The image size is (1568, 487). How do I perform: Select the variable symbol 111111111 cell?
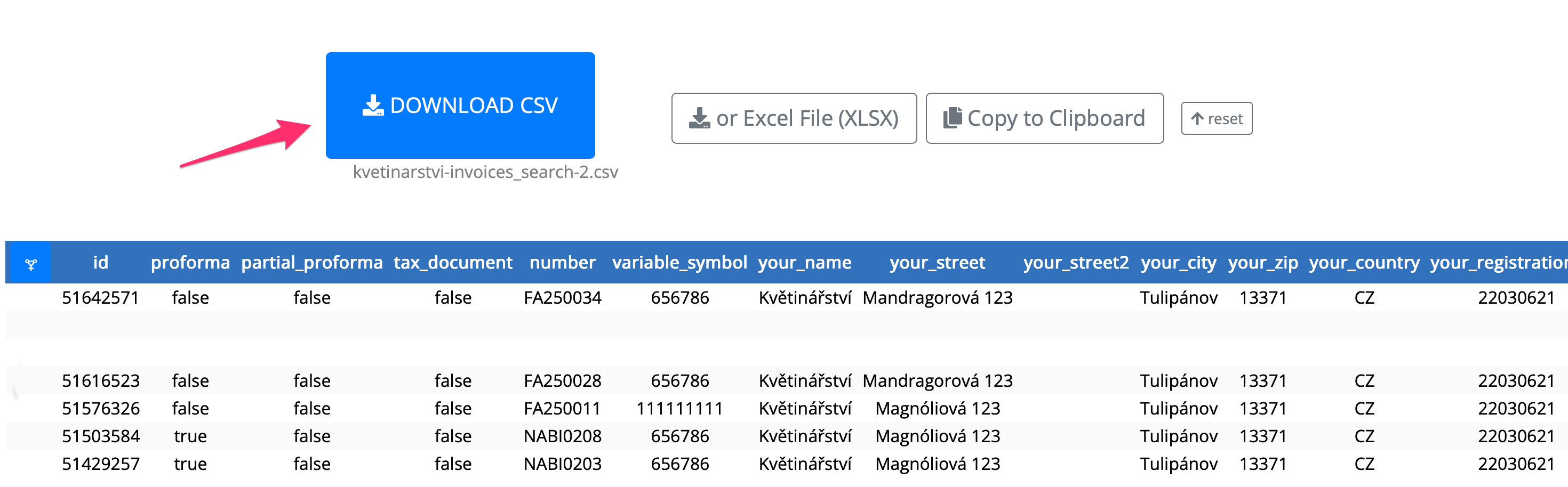coord(679,408)
